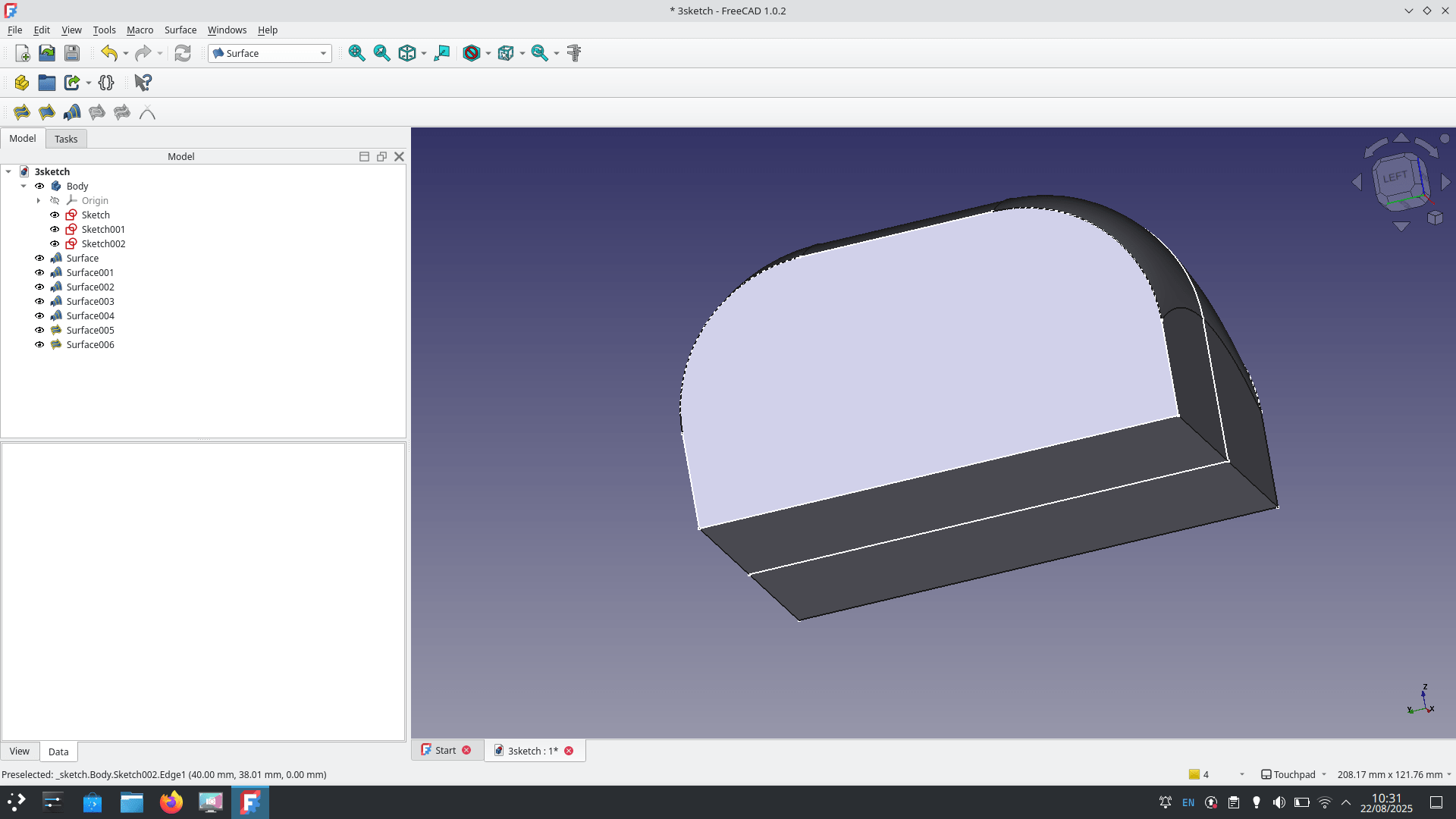Click the Sections loft surface icon
Viewport: 1456px width, 819px height.
coord(72,112)
